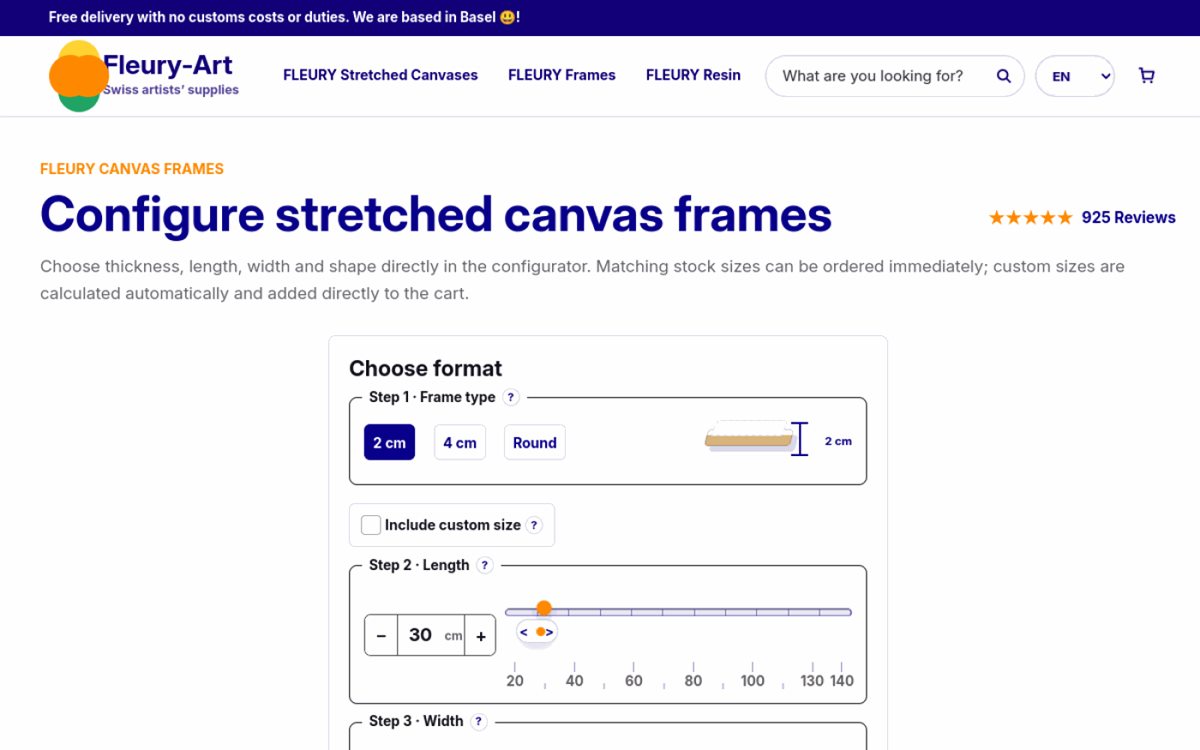The width and height of the screenshot is (1200, 750).
Task: Open help for Step 3 Width
Action: tap(479, 721)
